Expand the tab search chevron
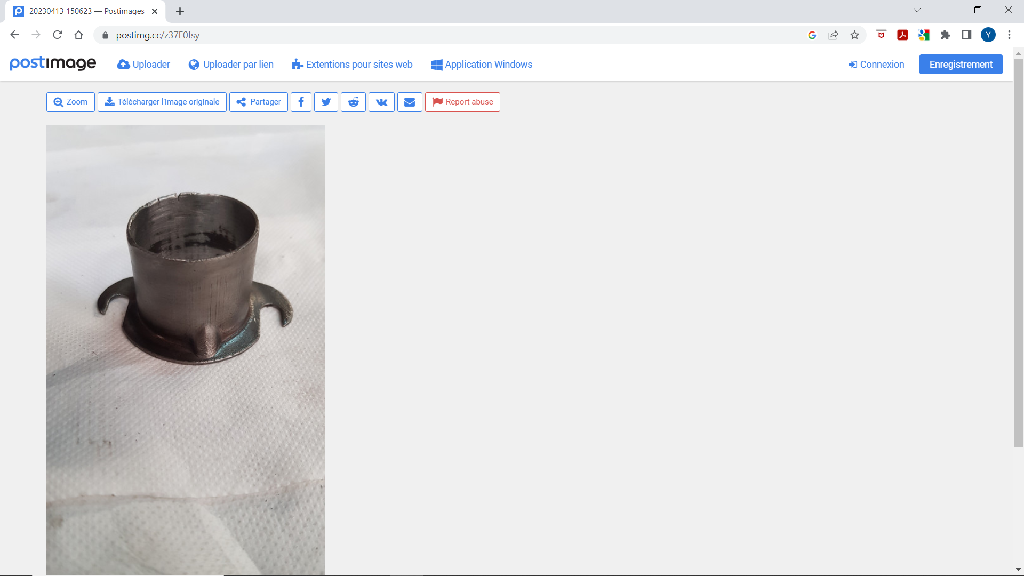The width and height of the screenshot is (1024, 576). click(x=918, y=10)
